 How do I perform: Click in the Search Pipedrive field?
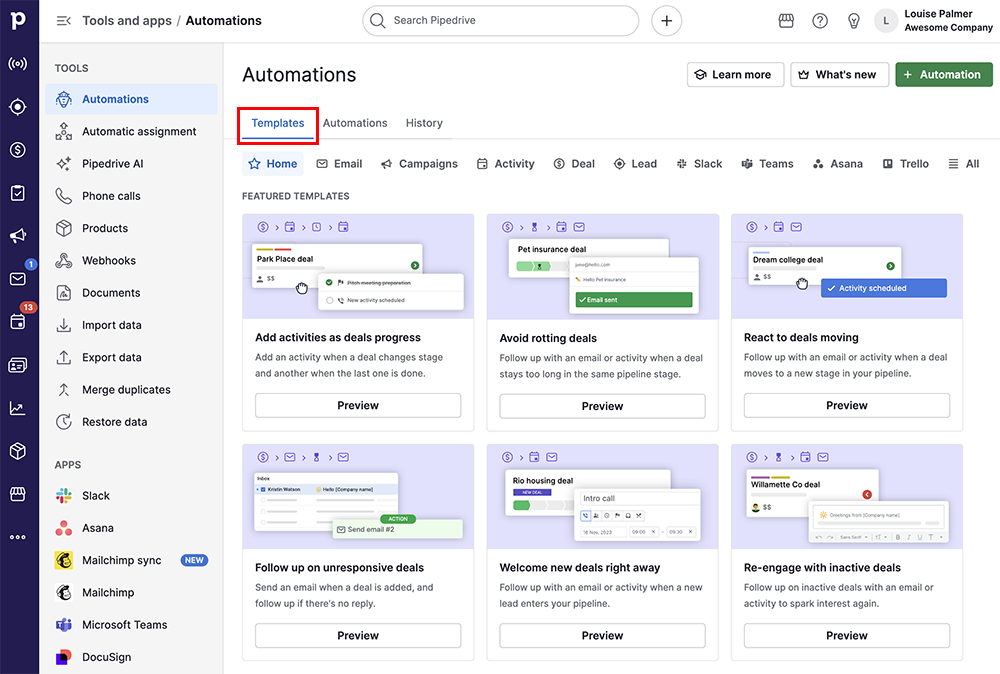(500, 20)
